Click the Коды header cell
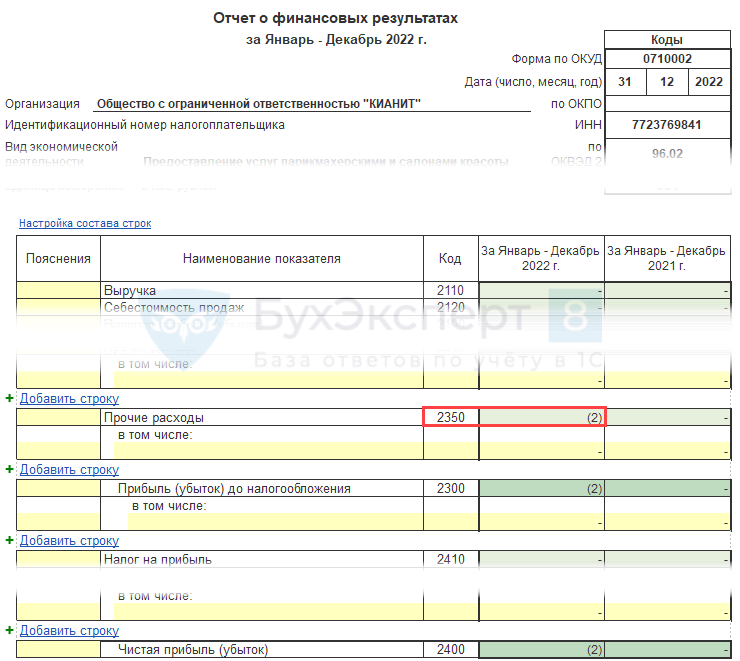This screenshot has width=740, height=661. click(667, 40)
